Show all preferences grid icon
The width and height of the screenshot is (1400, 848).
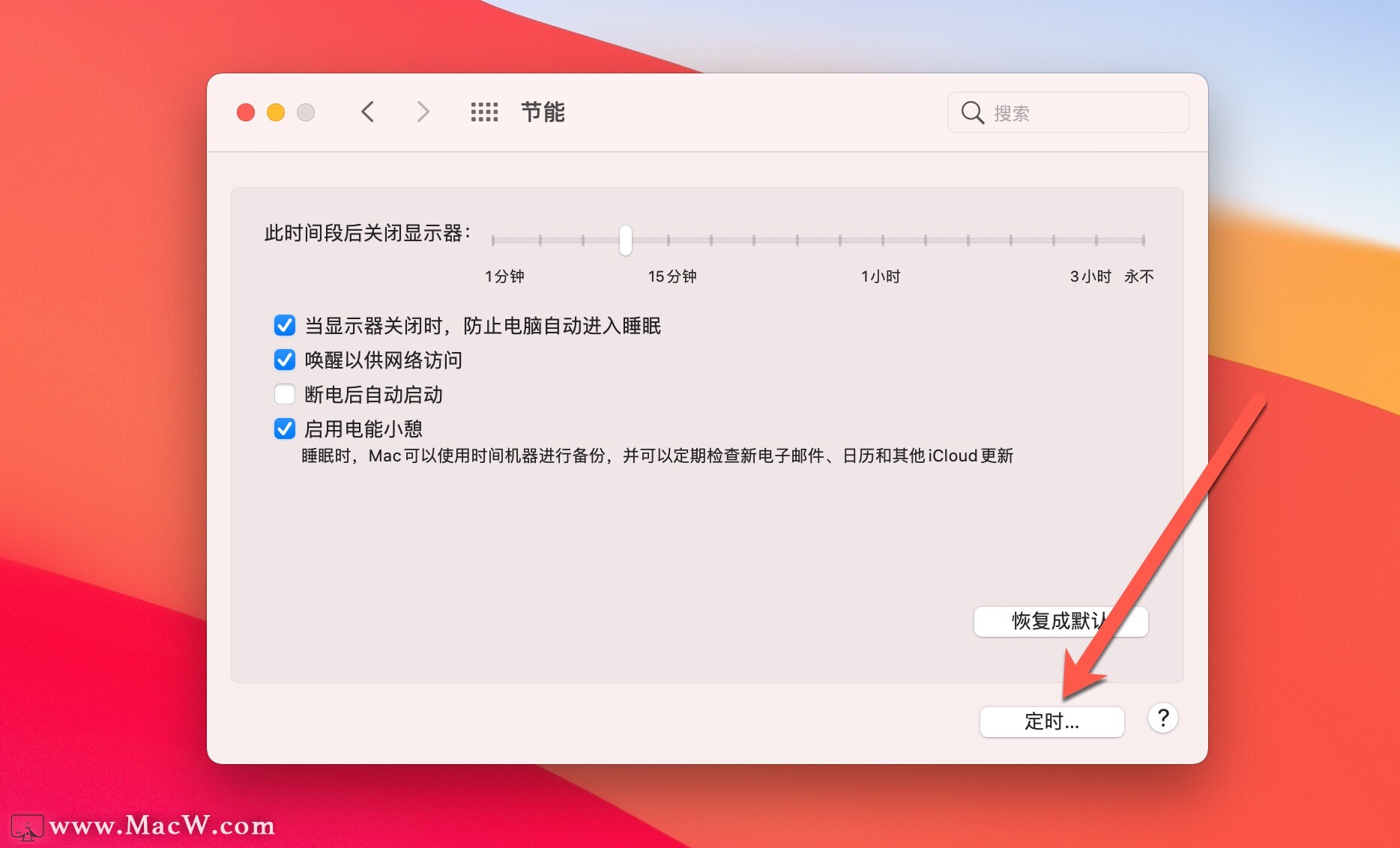point(484,112)
